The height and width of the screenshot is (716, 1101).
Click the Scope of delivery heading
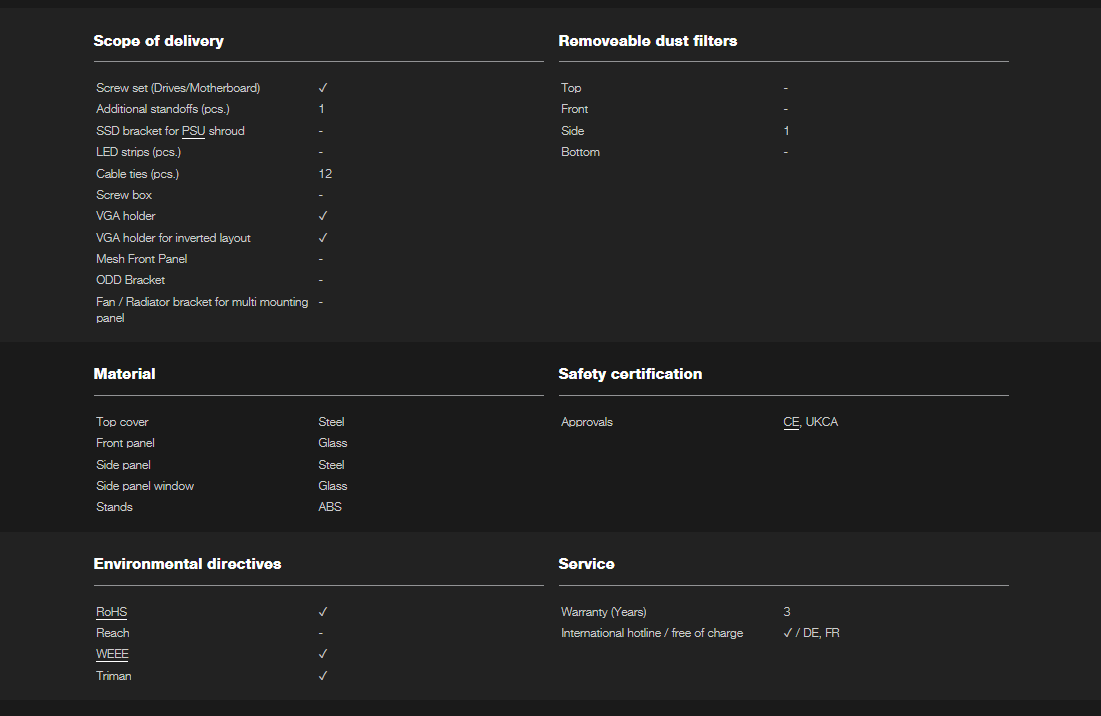(158, 41)
